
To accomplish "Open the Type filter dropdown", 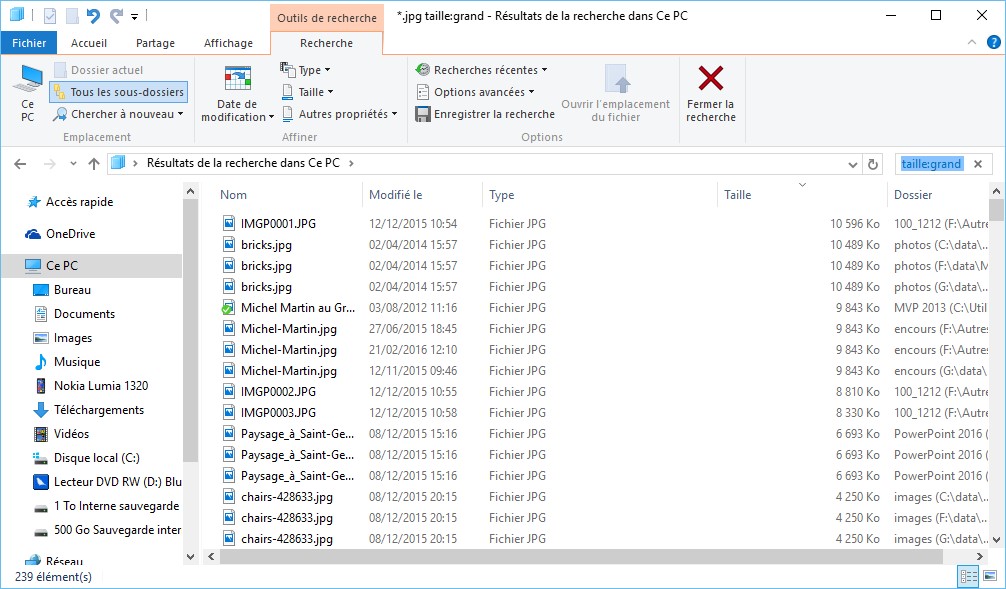I will coord(305,70).
